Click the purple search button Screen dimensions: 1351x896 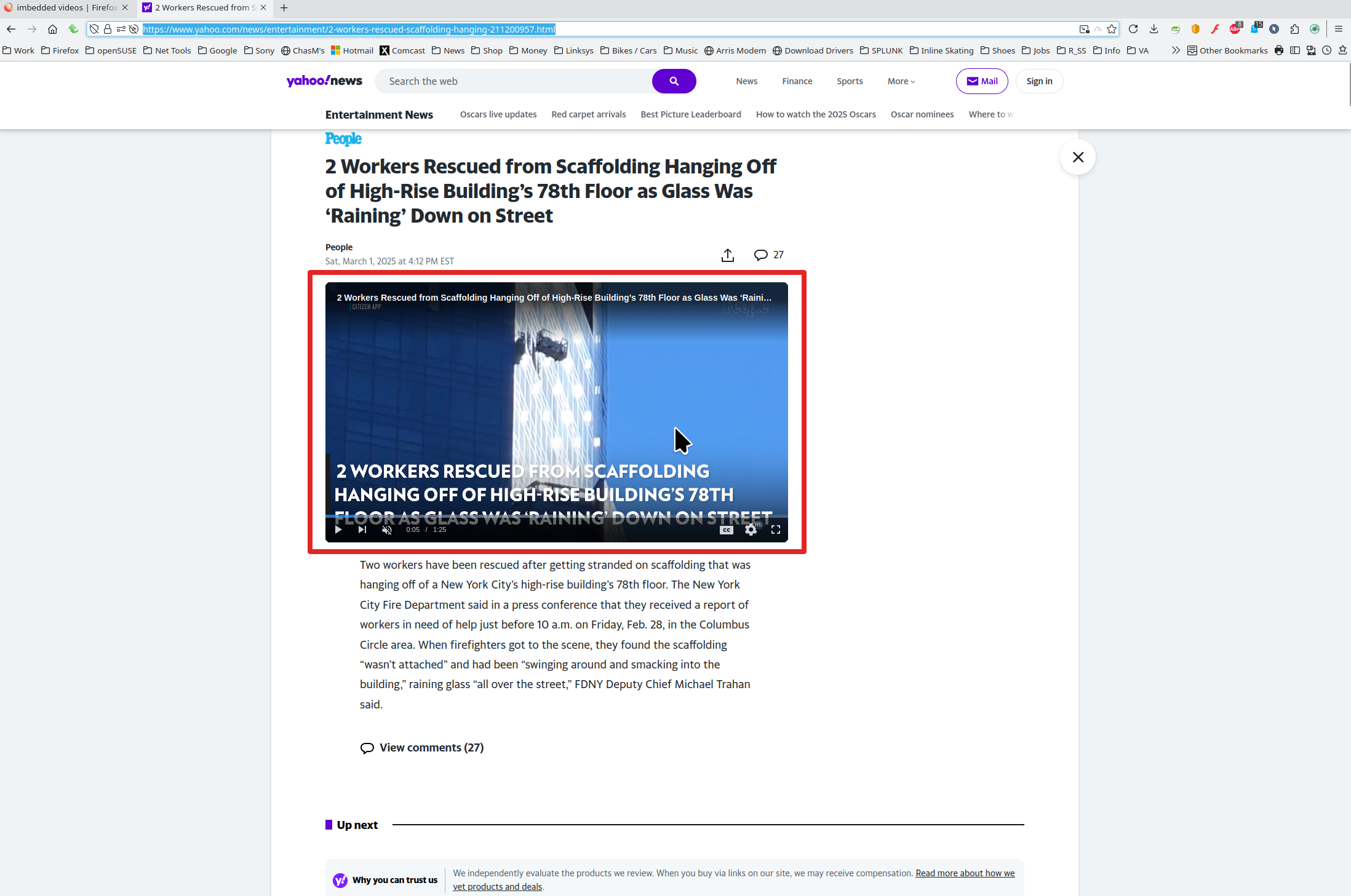coord(674,81)
